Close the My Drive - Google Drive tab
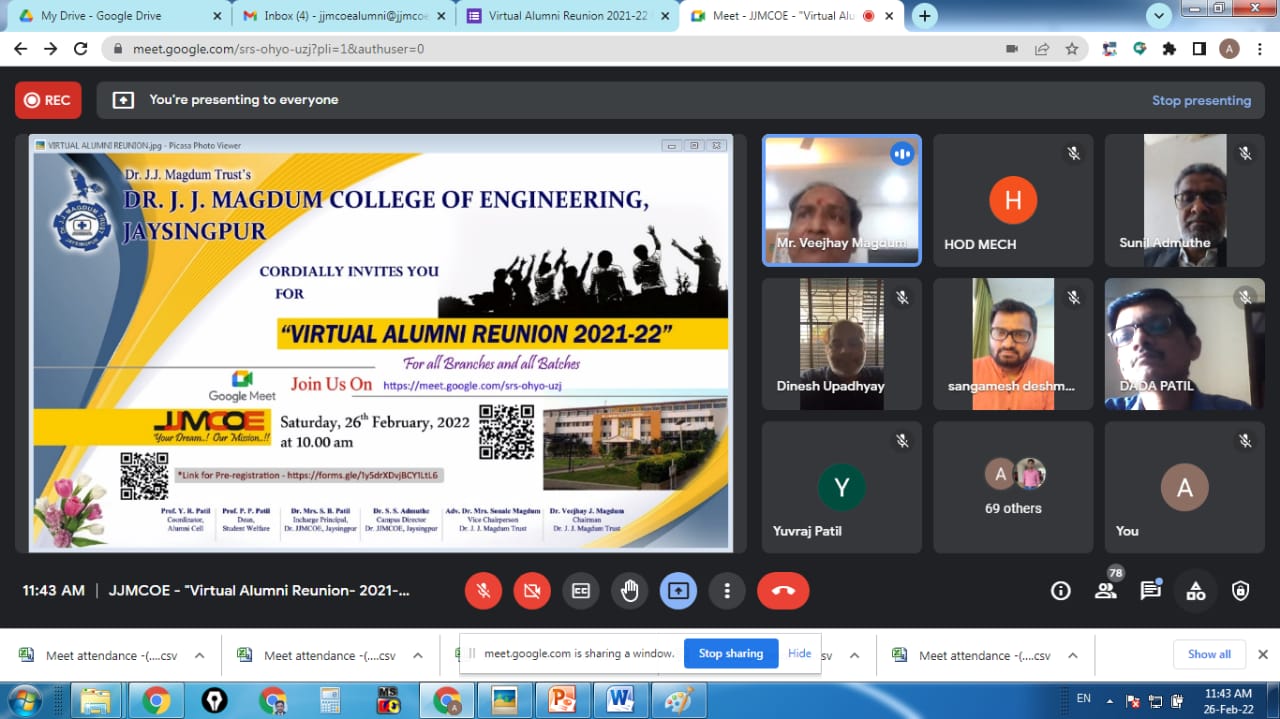Viewport: 1280px width, 719px height. 217,16
